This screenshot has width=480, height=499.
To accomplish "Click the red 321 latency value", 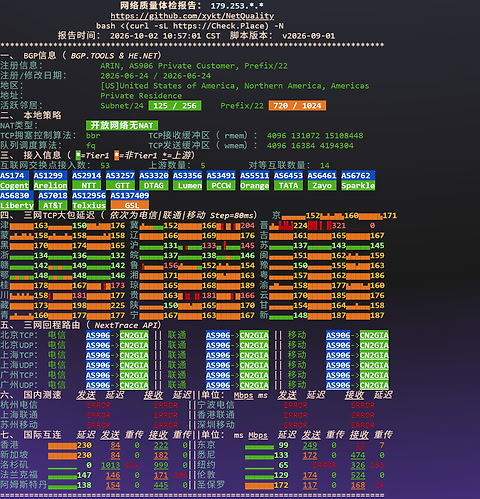I will point(339,226).
